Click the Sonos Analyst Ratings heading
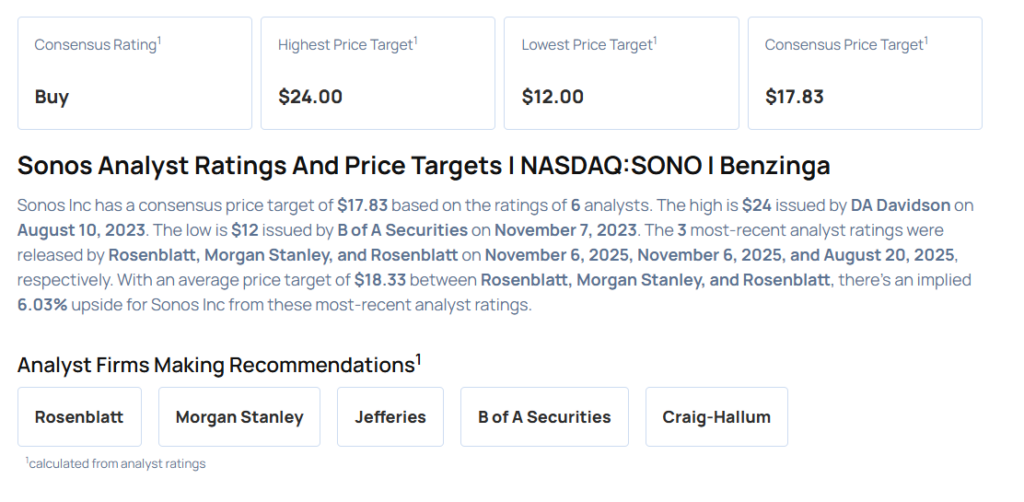Image resolution: width=1024 pixels, height=502 pixels. (x=423, y=165)
